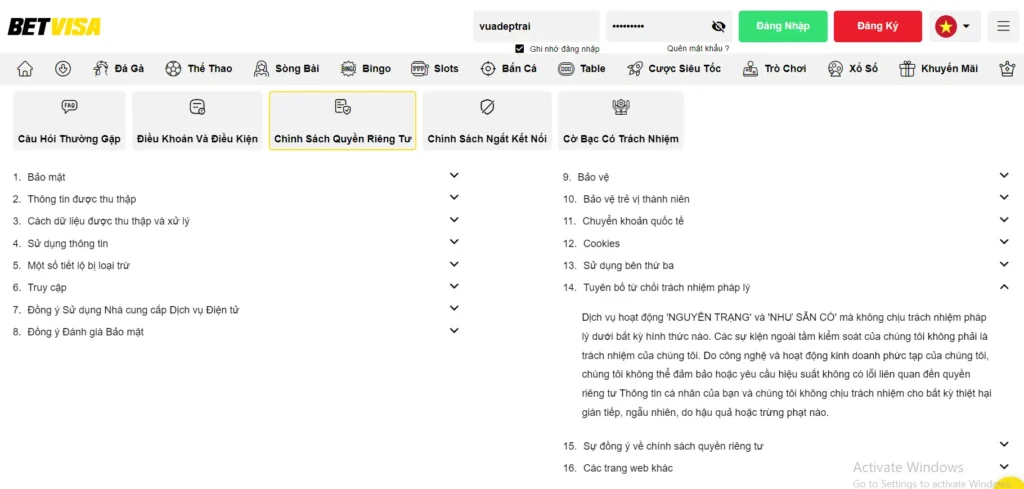
Task: Open Câu Hỏi Thường Gặp tab
Action: coord(69,120)
